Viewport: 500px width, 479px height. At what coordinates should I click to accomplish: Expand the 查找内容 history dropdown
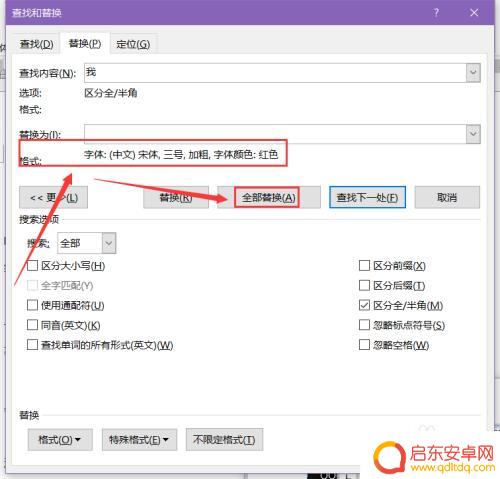pyautogui.click(x=473, y=73)
